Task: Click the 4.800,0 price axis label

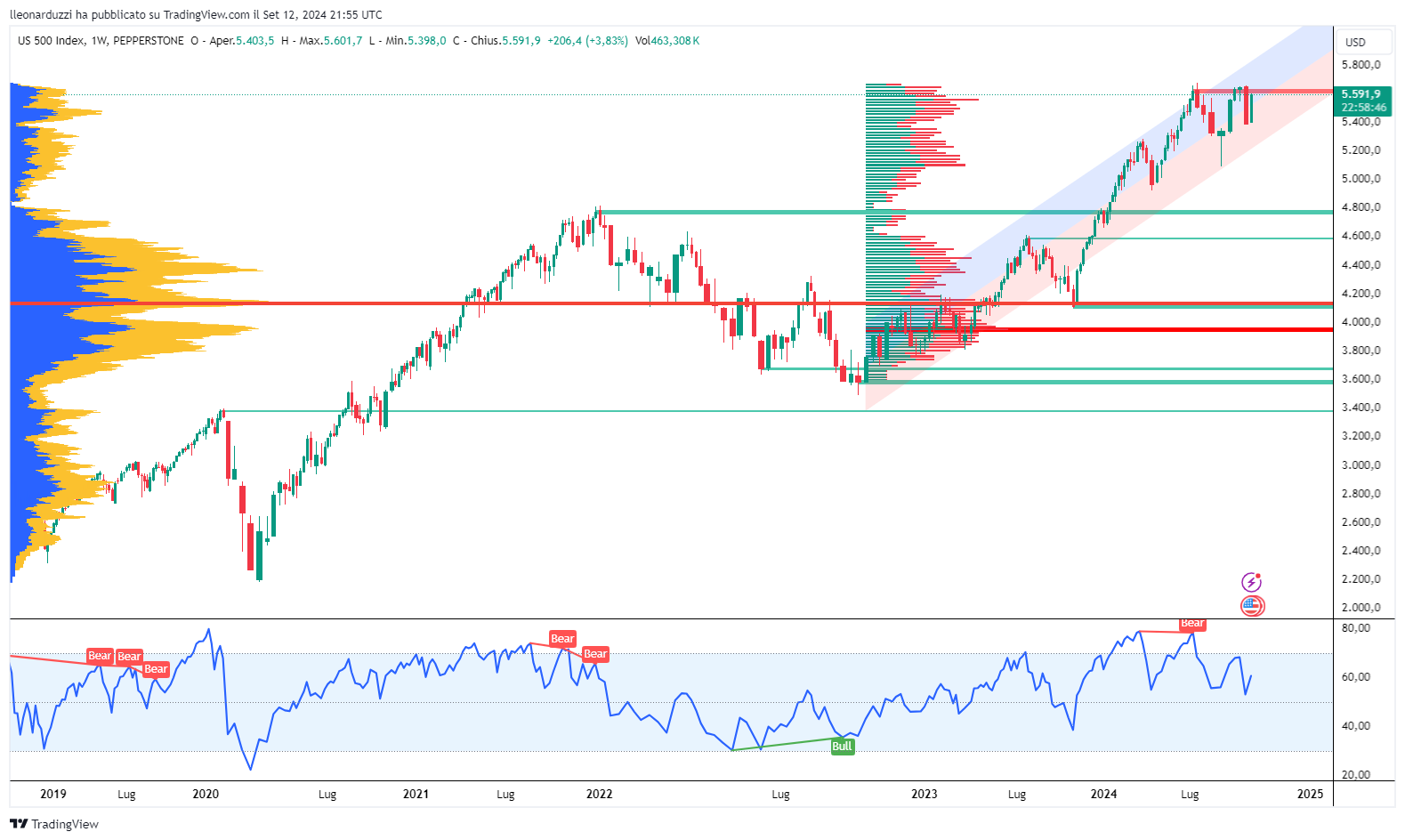Action: click(x=1361, y=207)
